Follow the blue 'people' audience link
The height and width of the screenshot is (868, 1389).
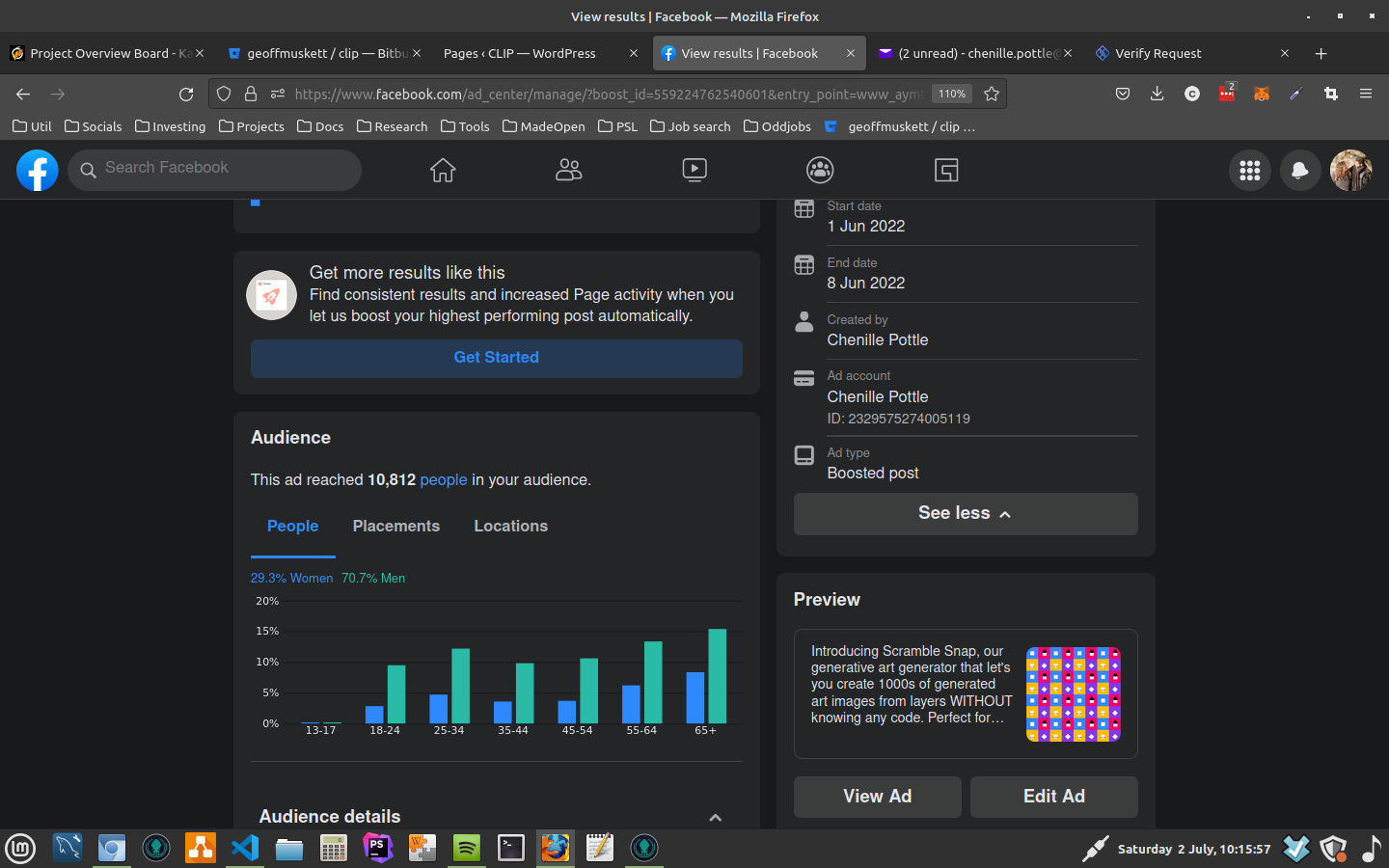click(x=444, y=480)
